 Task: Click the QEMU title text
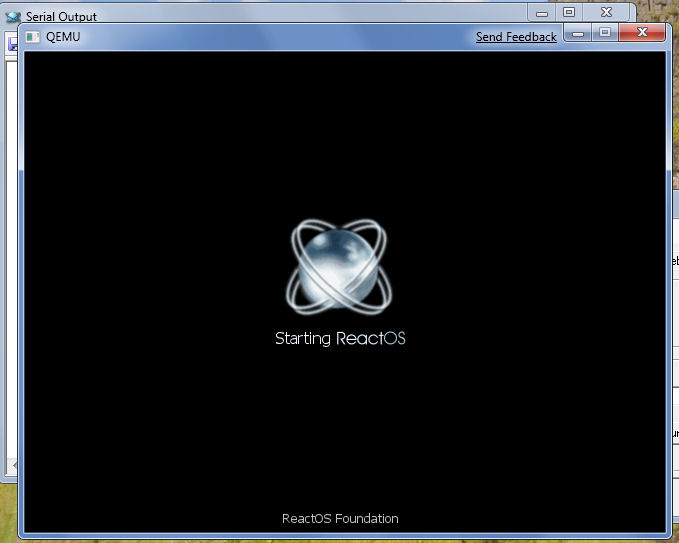(63, 37)
